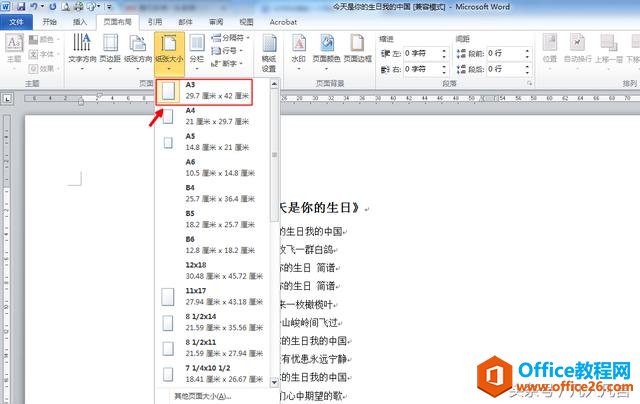The width and height of the screenshot is (640, 404).
Task: Open Customize Quick Access Toolbar dropdown
Action: 109,7
